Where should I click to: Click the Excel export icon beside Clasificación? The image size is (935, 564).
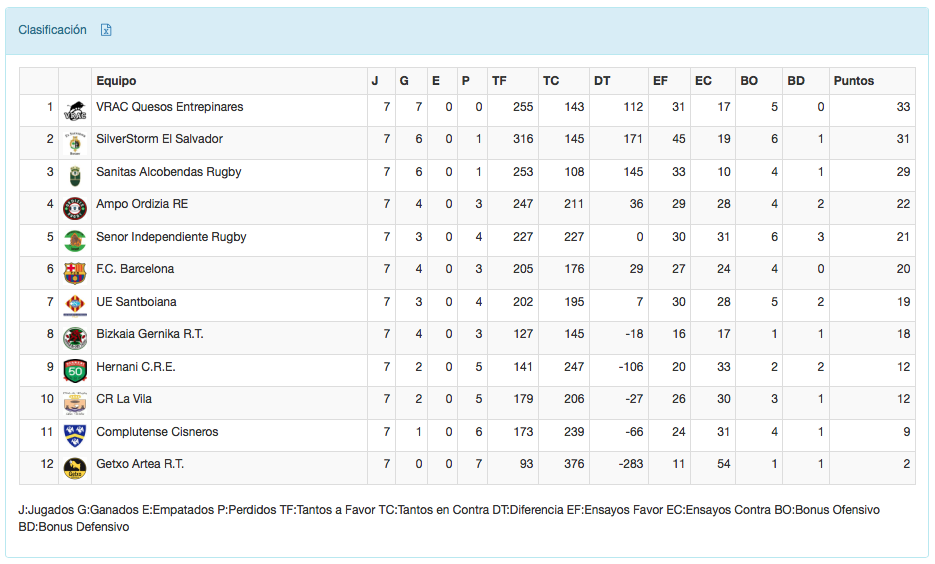pyautogui.click(x=106, y=30)
